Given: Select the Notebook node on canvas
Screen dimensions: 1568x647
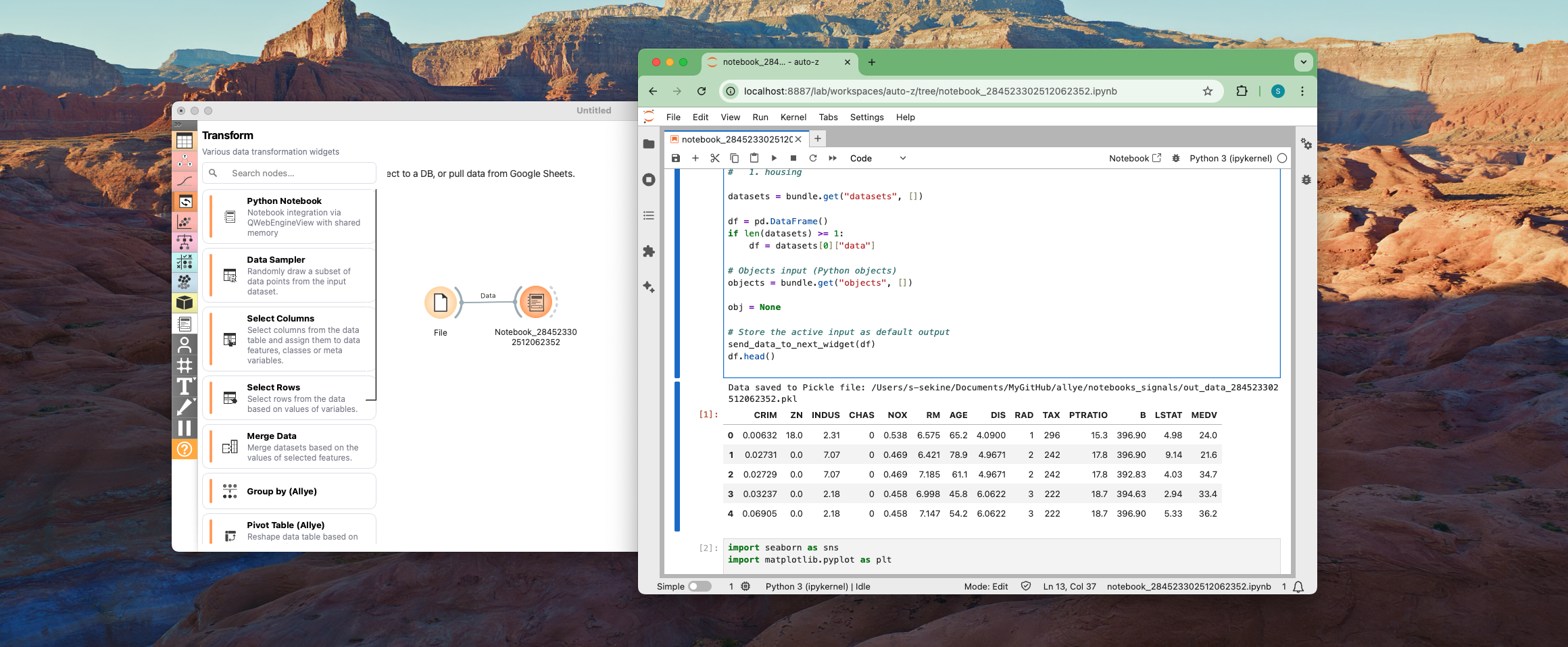Looking at the screenshot, I should pos(535,302).
